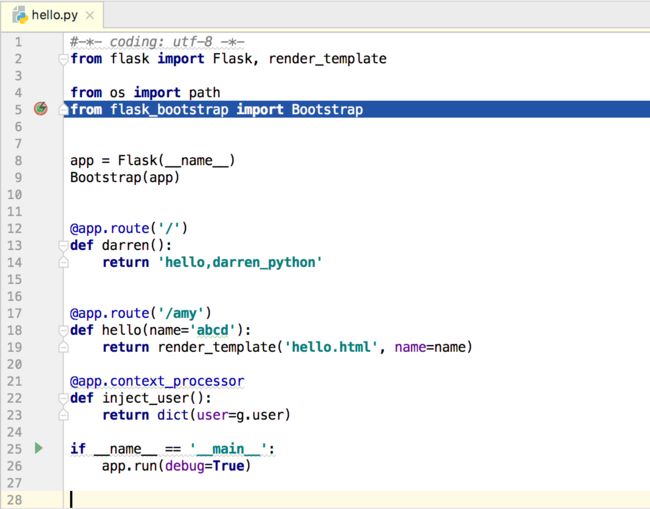Click Bootstrap(app) on line 9
This screenshot has height=509, width=650.
(x=125, y=177)
